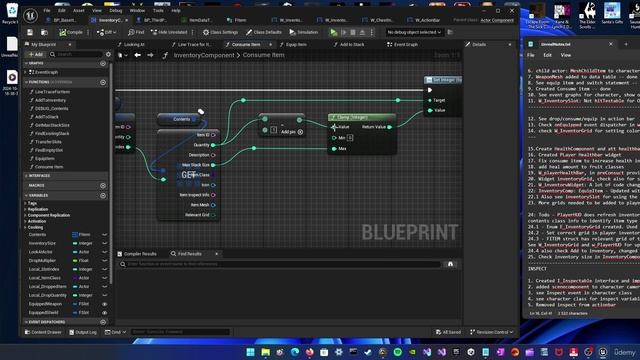Collapse the Functions section
This screenshot has height=360, width=640.
26,82
